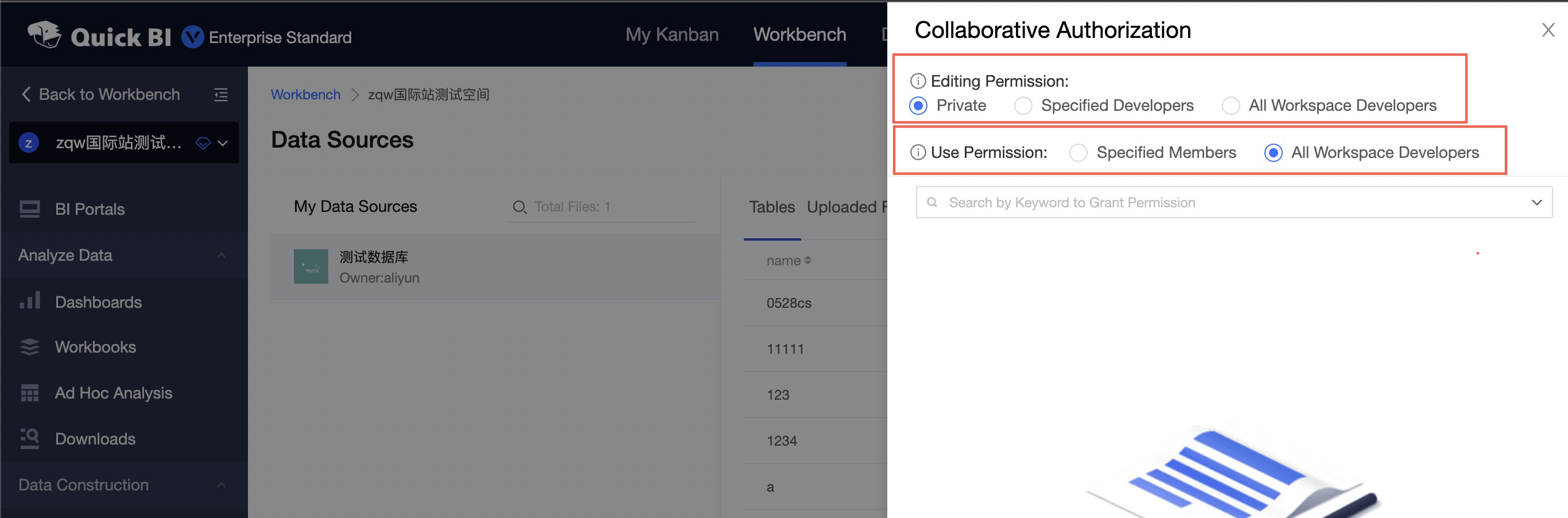The width and height of the screenshot is (1568, 518).
Task: Select Private editing permission
Action: point(918,106)
